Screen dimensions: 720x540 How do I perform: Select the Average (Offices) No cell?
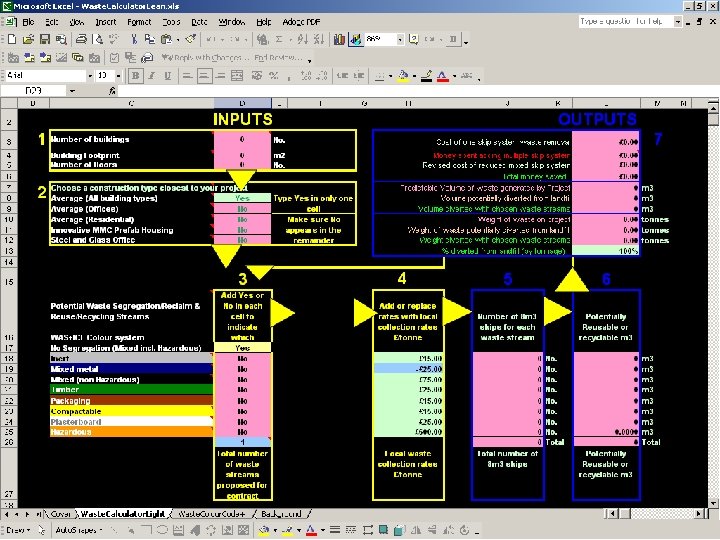click(242, 209)
